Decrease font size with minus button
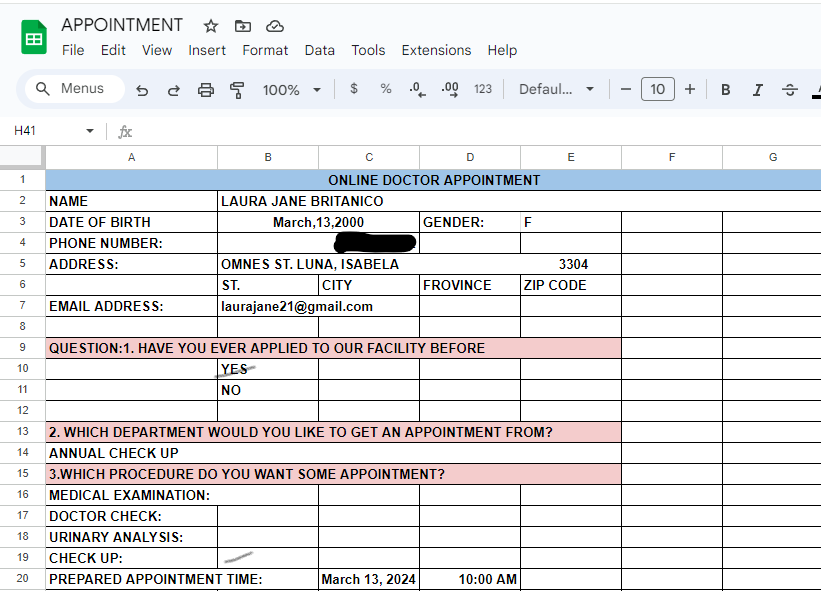821x591 pixels. pos(625,90)
